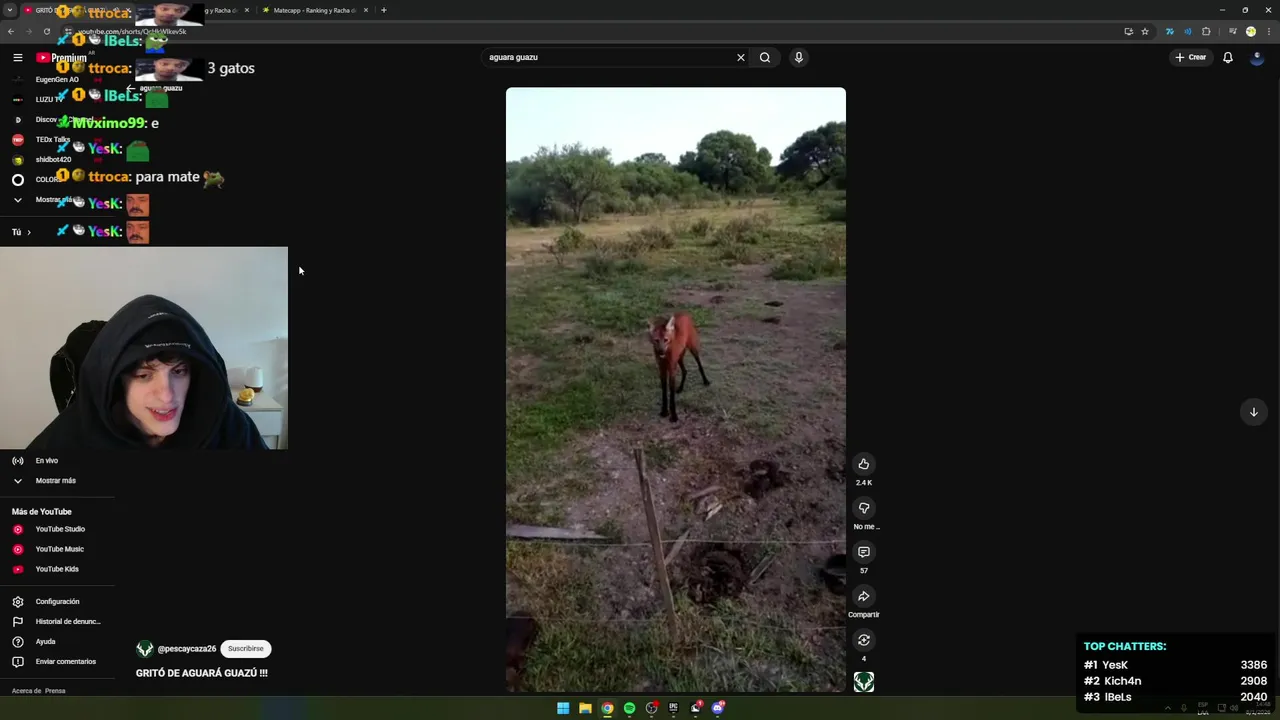Viewport: 1280px width, 720px height.
Task: Open the Windows Start menu
Action: point(563,708)
